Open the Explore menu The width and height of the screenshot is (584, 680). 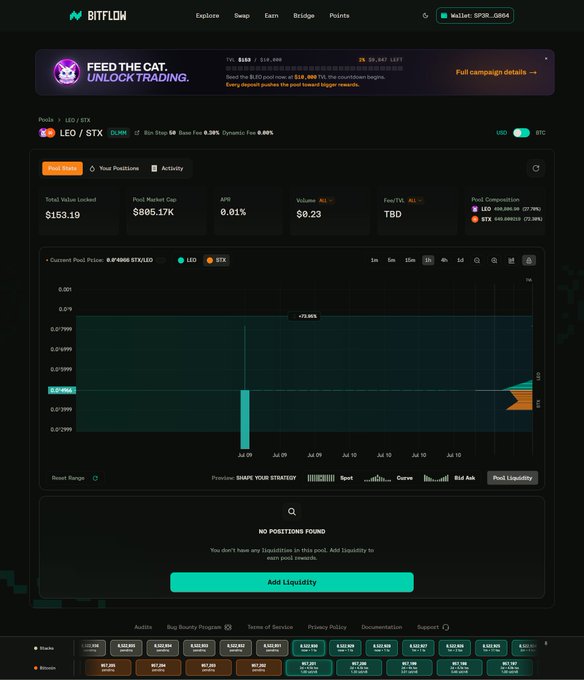point(207,16)
